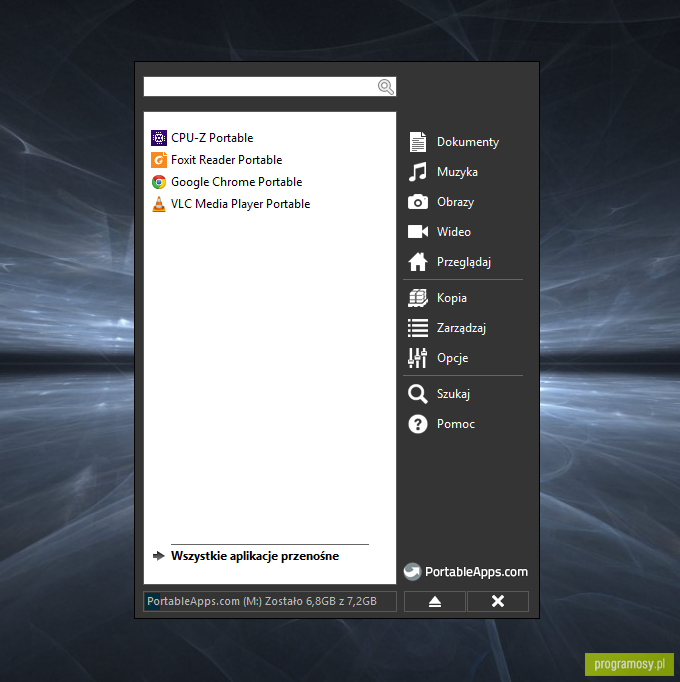680x682 pixels.
Task: Click the eject drive button
Action: [435, 602]
